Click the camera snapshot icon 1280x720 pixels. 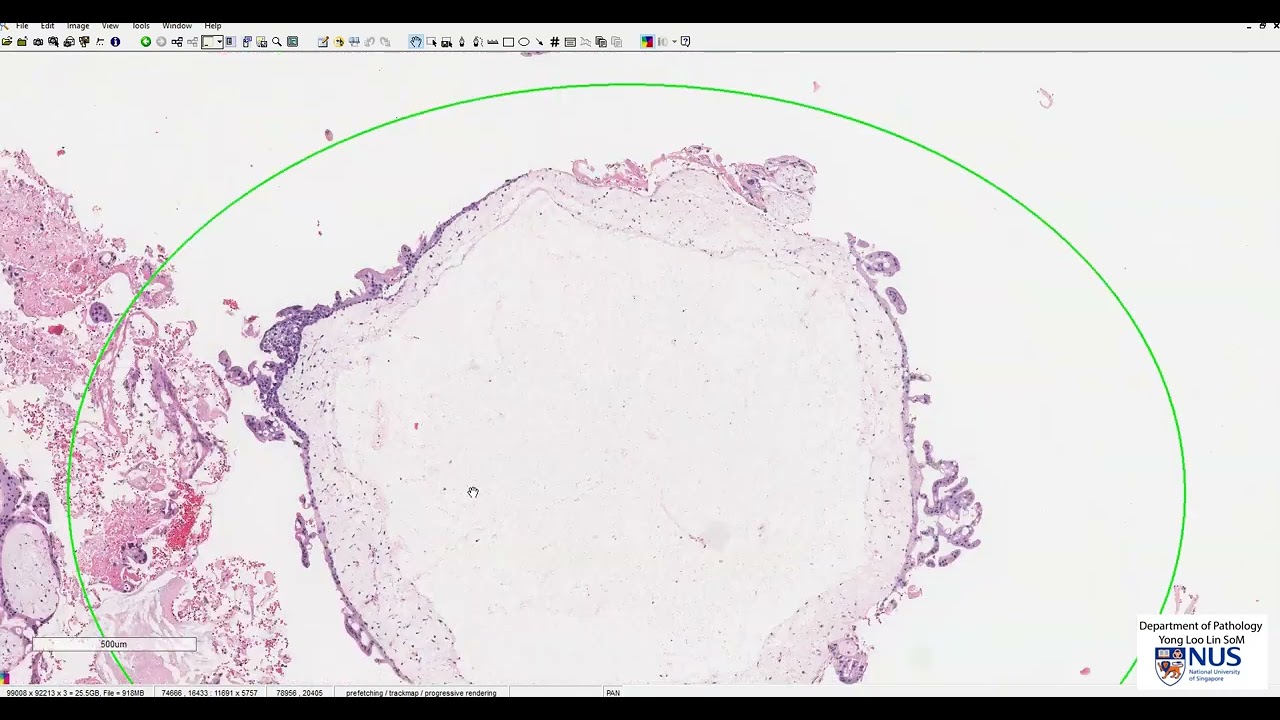[x=38, y=42]
